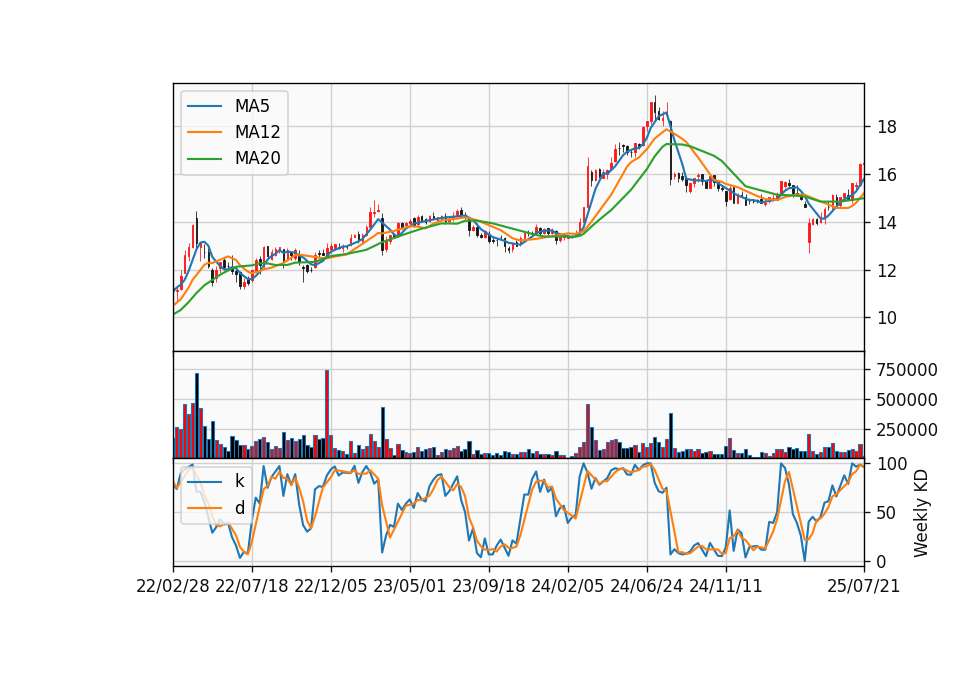Click the MA20 legend label

pos(257,158)
